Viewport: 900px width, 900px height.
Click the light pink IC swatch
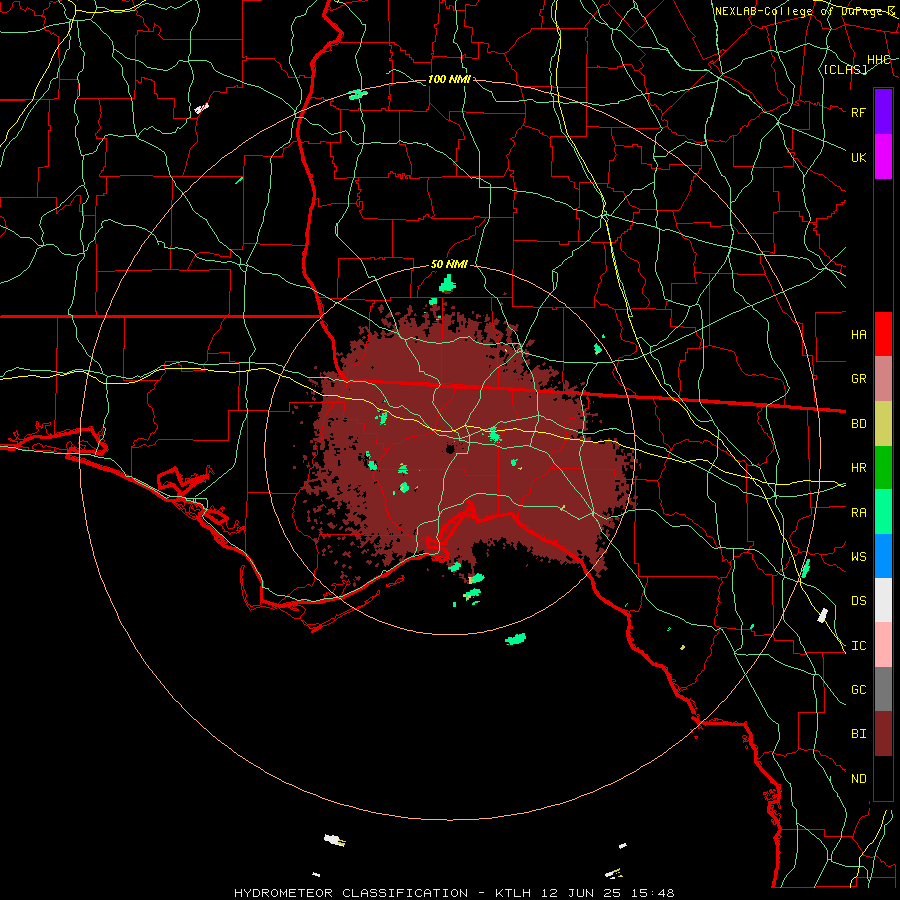(x=883, y=645)
